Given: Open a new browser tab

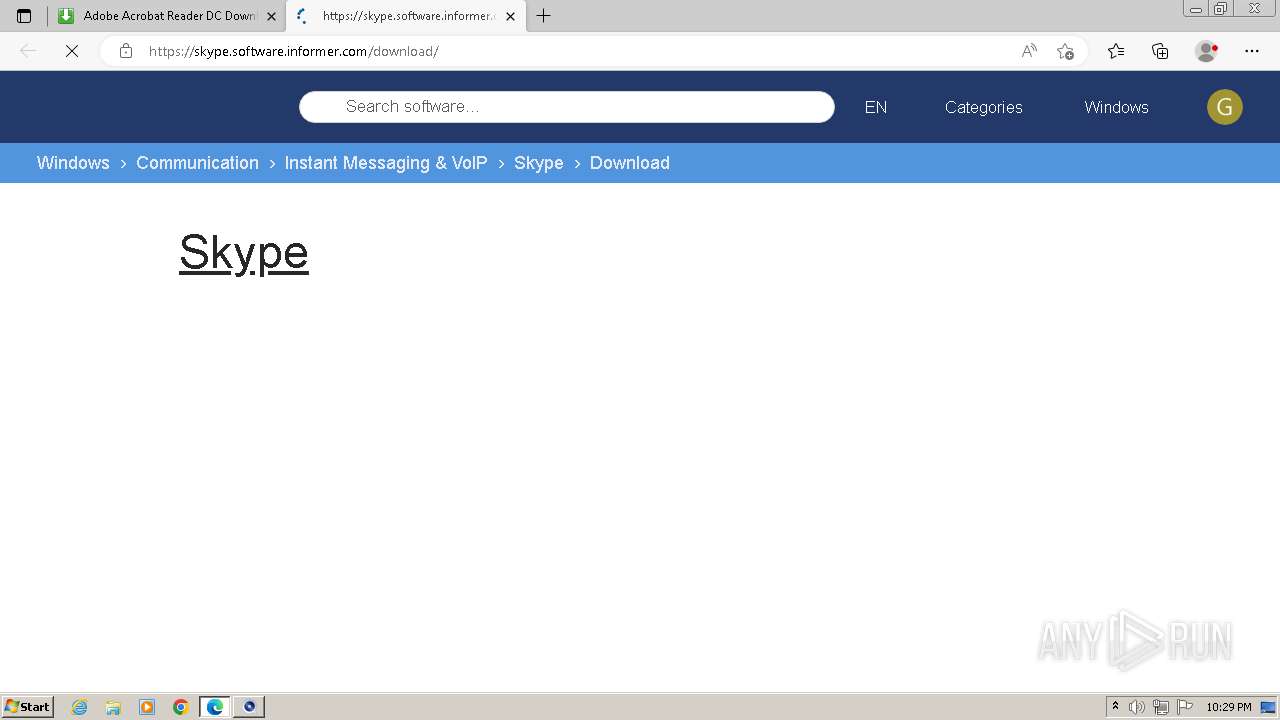Looking at the screenshot, I should pos(544,16).
